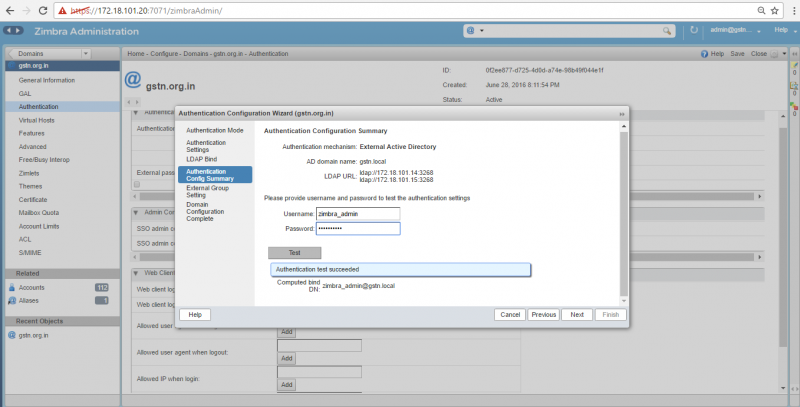Open Free/Busy Interop in the sidebar
This screenshot has height=407, width=800.
(44, 160)
